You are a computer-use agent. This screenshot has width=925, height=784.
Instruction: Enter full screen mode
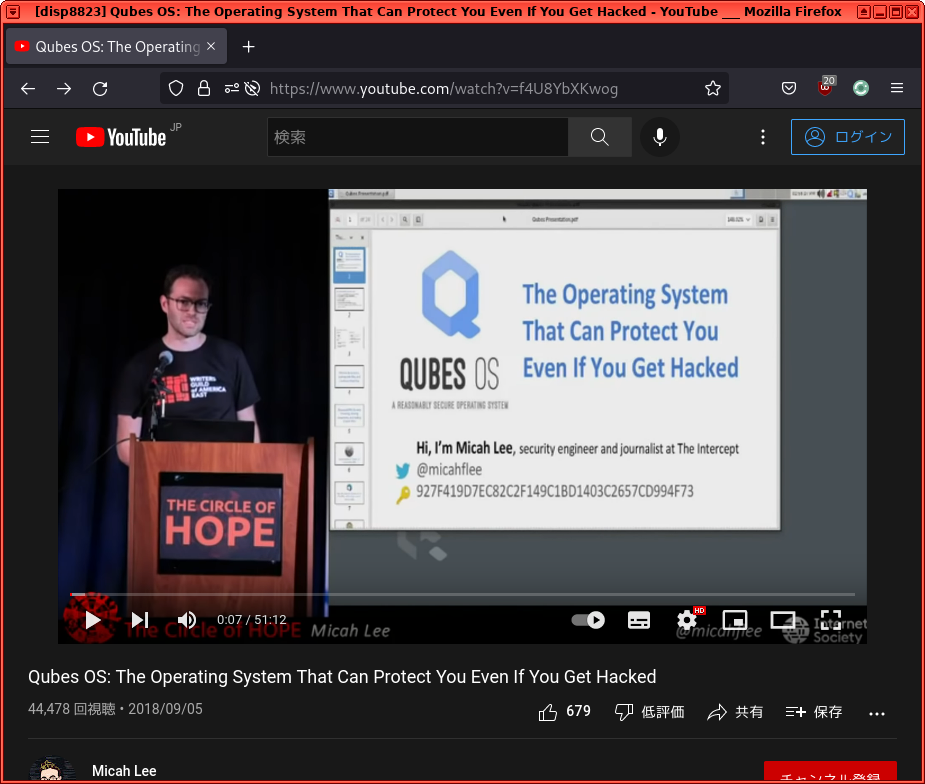click(831, 620)
